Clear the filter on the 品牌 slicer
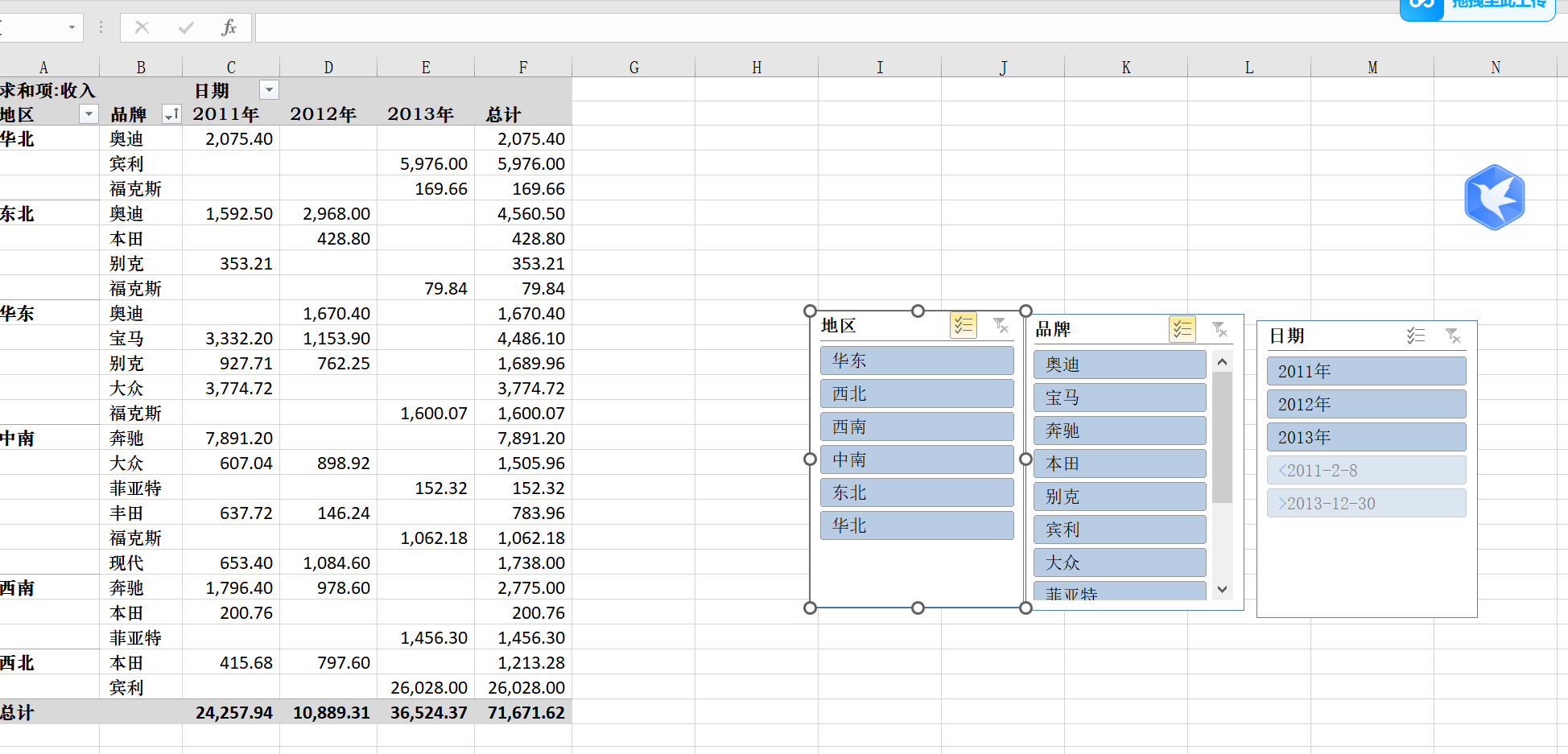Screen dimensions: 1568x754 [1219, 329]
